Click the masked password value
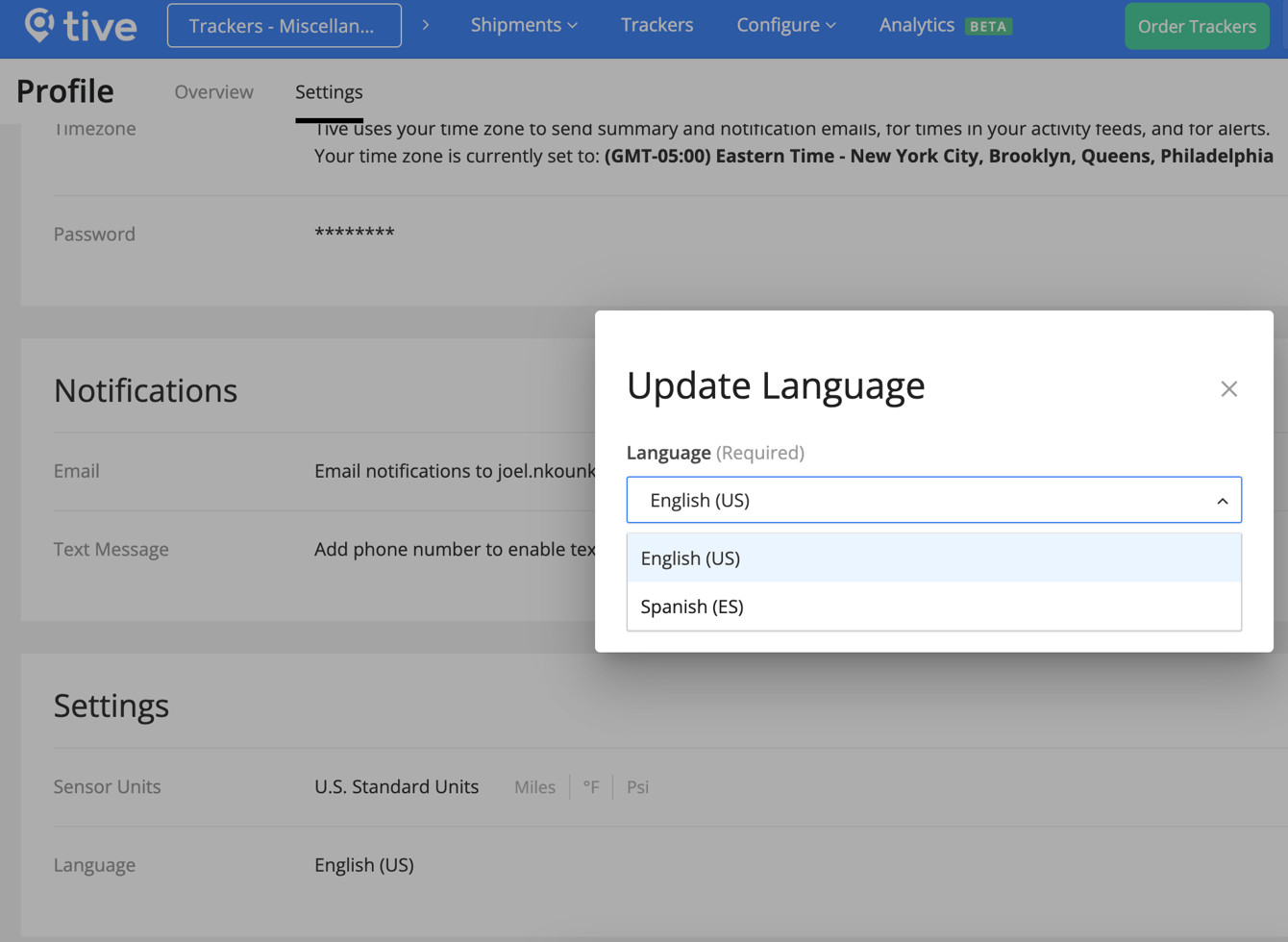 point(355,233)
